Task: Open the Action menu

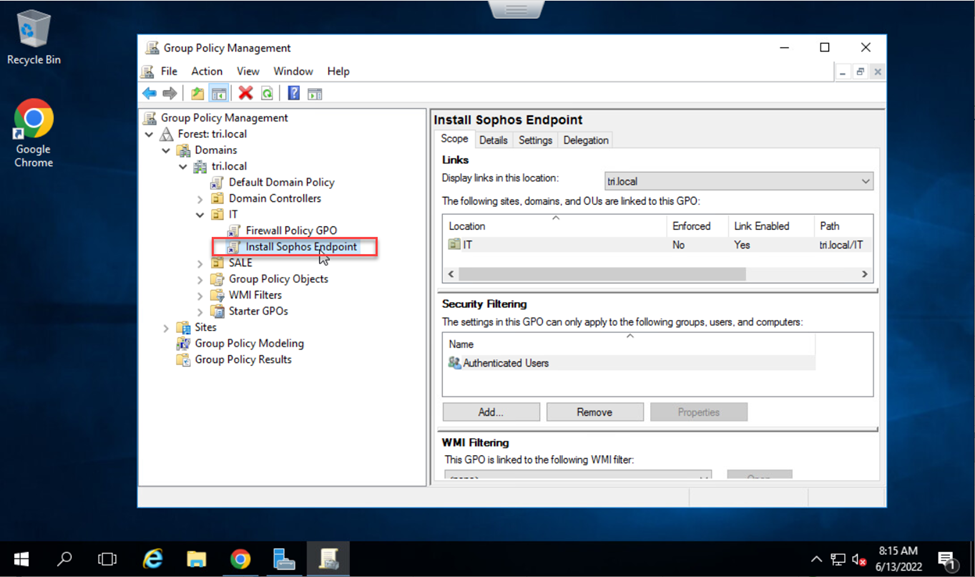Action: click(x=206, y=72)
